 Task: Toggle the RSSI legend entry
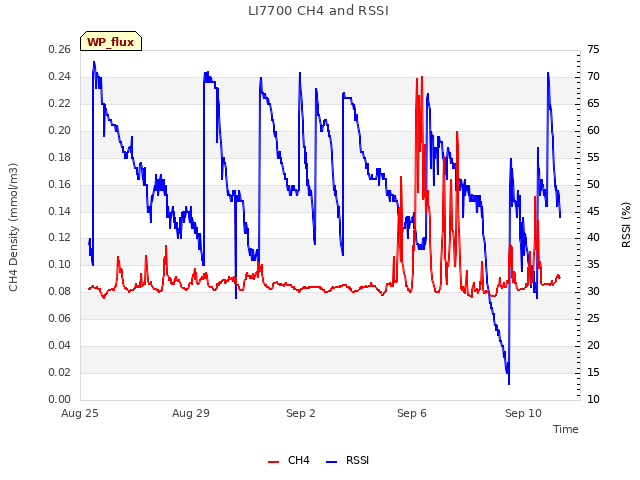click(x=347, y=460)
